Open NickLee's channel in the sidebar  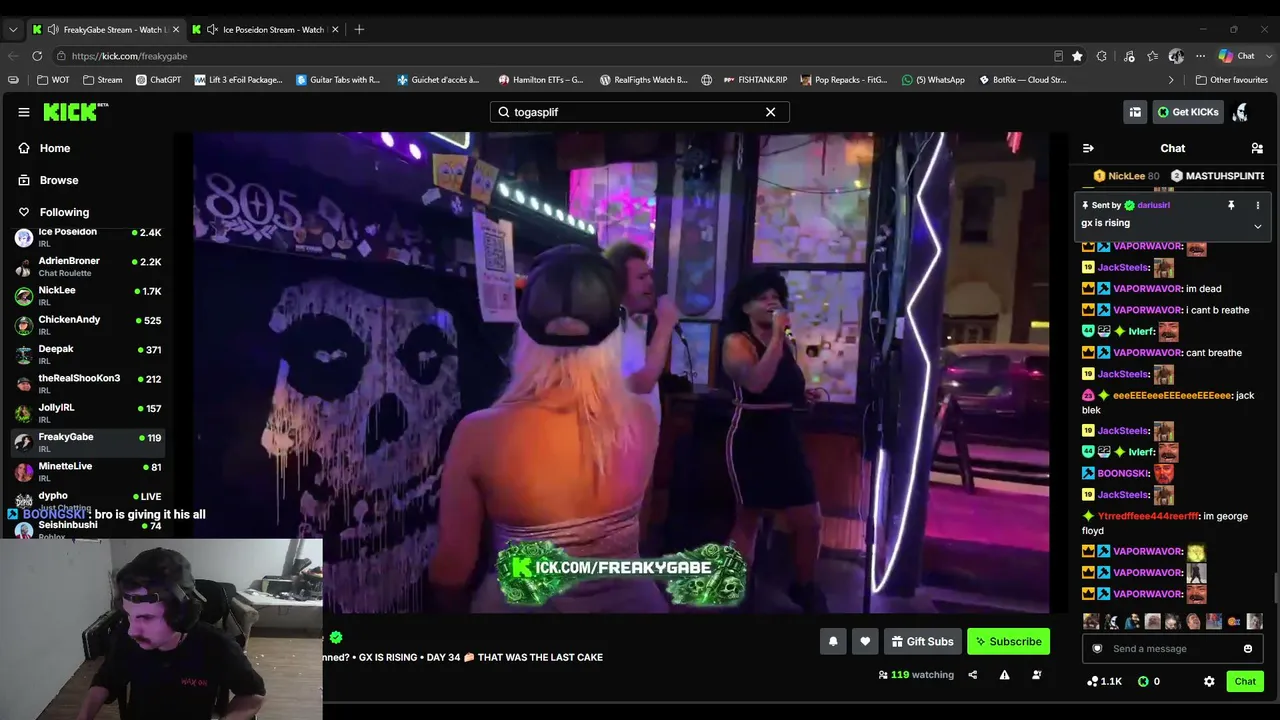[x=88, y=295]
